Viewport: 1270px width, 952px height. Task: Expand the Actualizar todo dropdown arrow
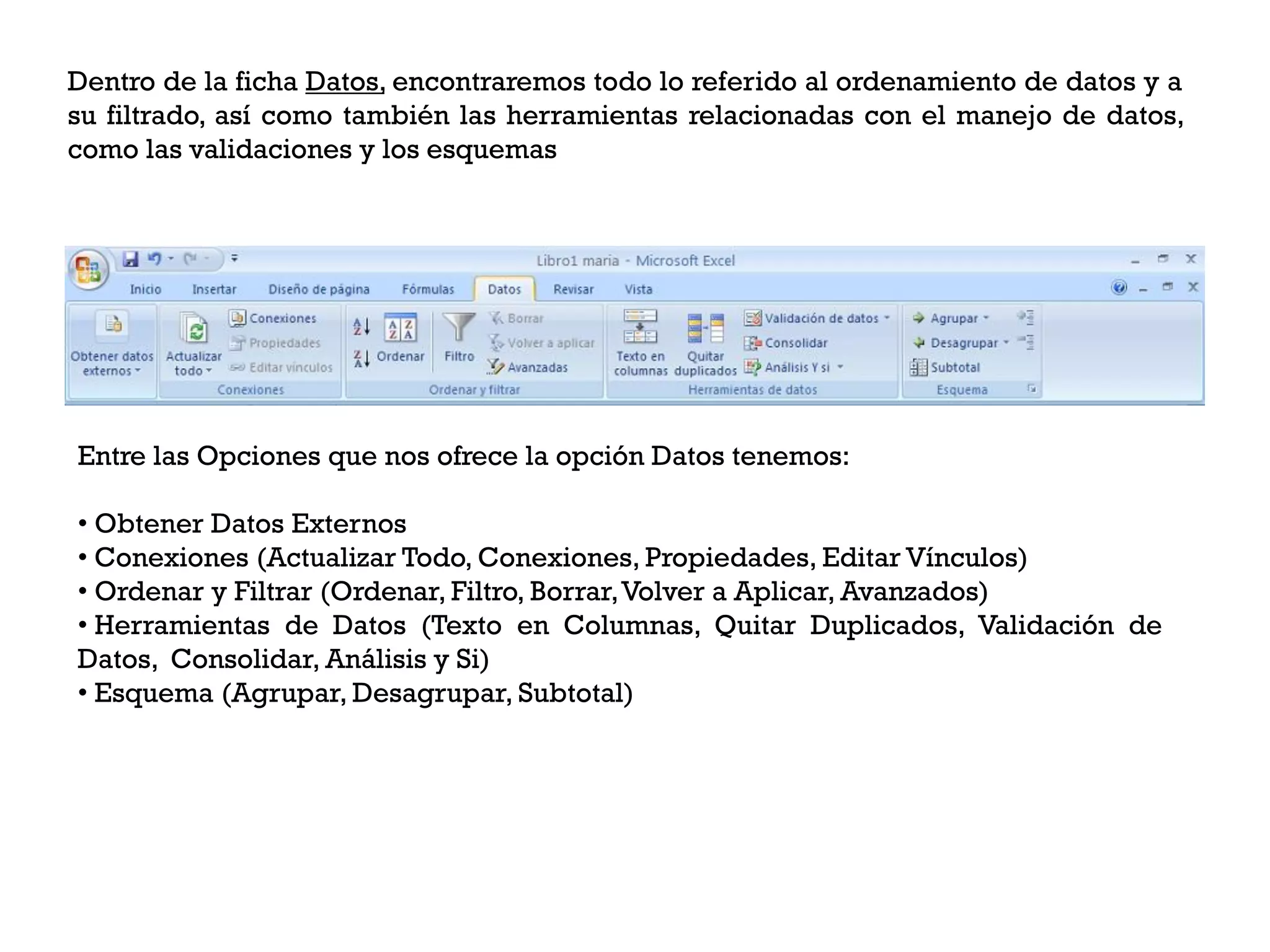pos(209,371)
